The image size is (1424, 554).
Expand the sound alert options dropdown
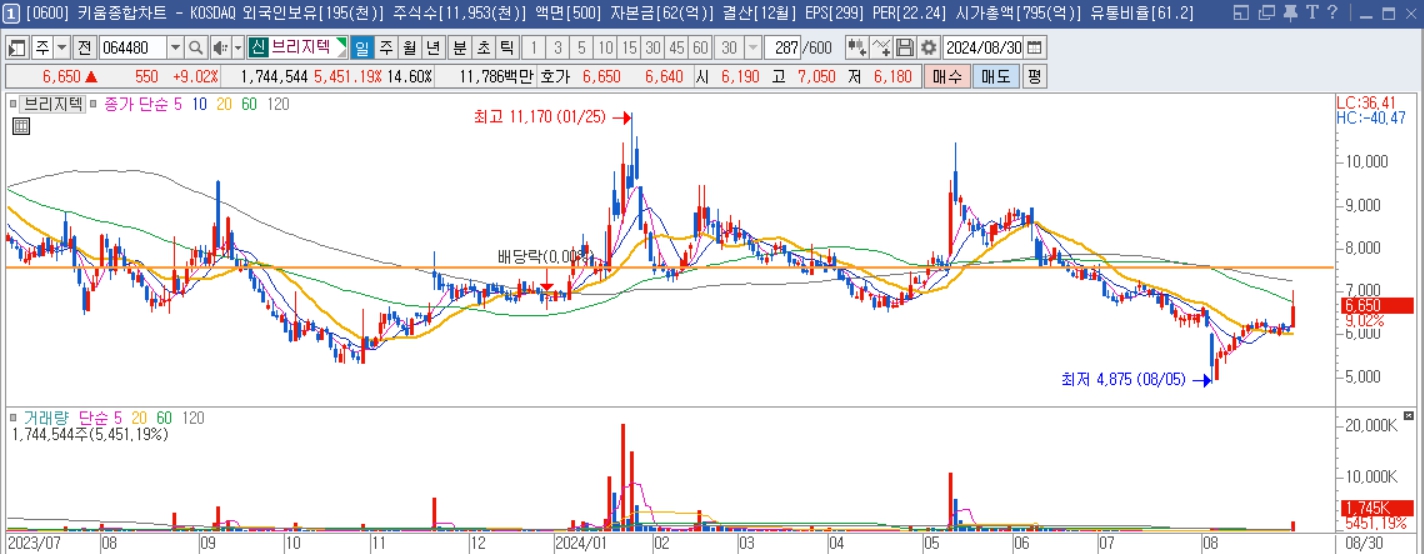point(238,48)
